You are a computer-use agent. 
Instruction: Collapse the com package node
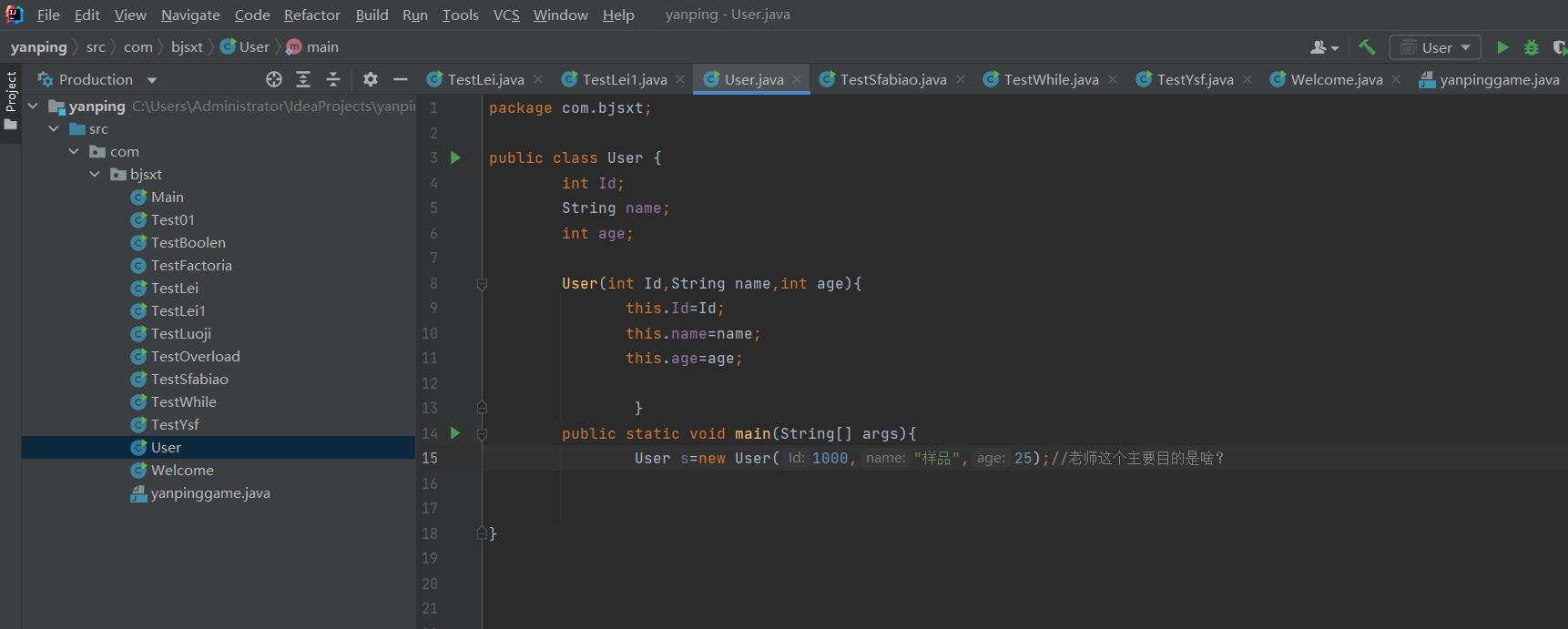(74, 152)
